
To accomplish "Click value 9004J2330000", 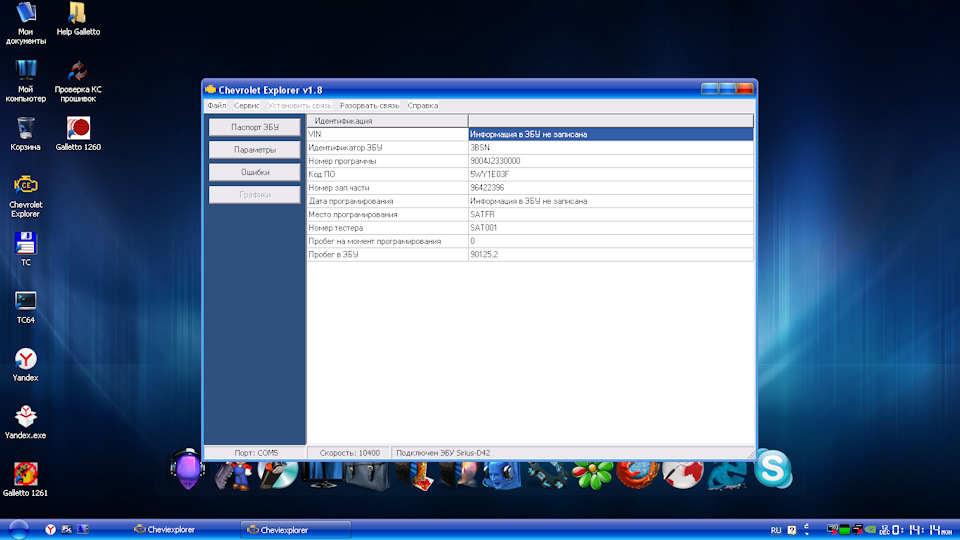I will (x=495, y=161).
